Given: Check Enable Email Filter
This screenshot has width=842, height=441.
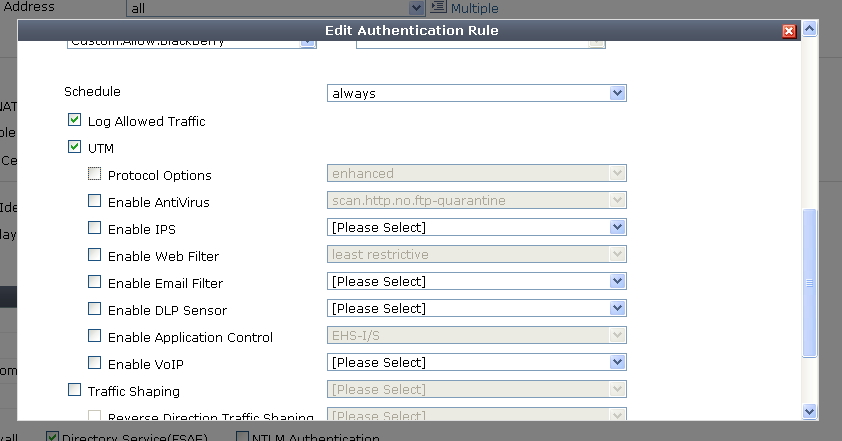Looking at the screenshot, I should [x=95, y=281].
